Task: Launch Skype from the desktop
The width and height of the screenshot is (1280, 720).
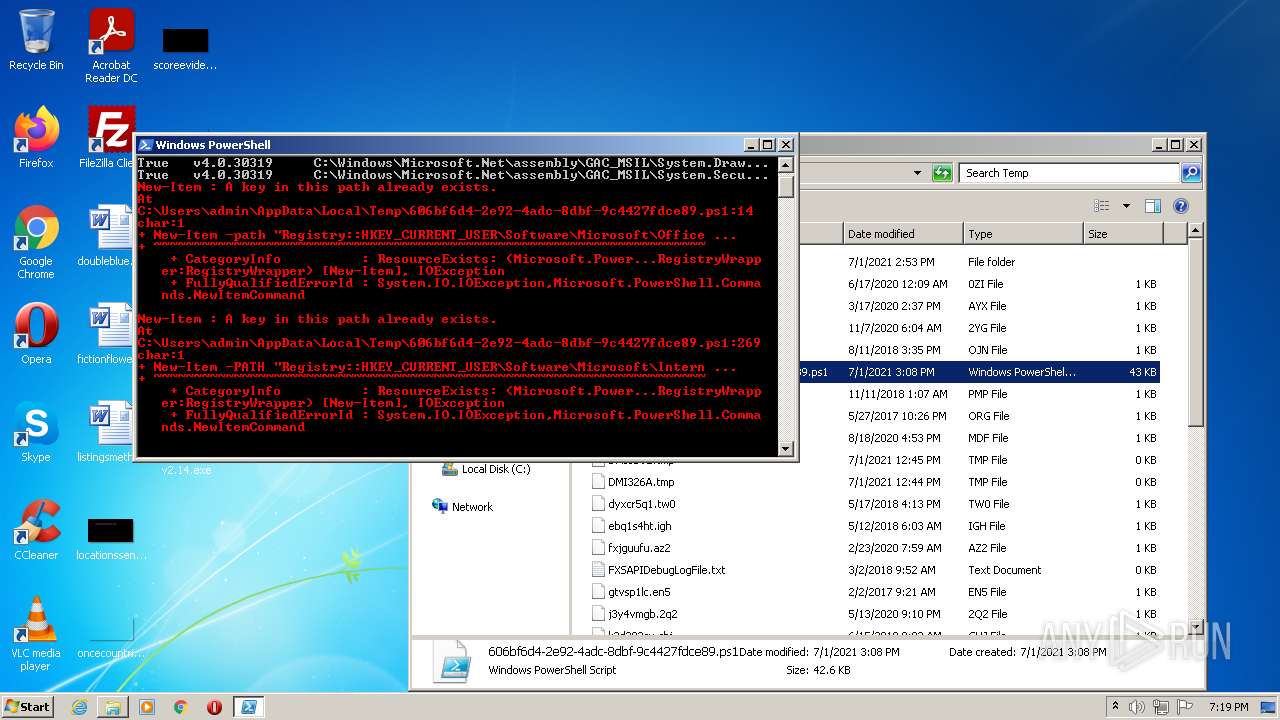Action: coord(36,432)
